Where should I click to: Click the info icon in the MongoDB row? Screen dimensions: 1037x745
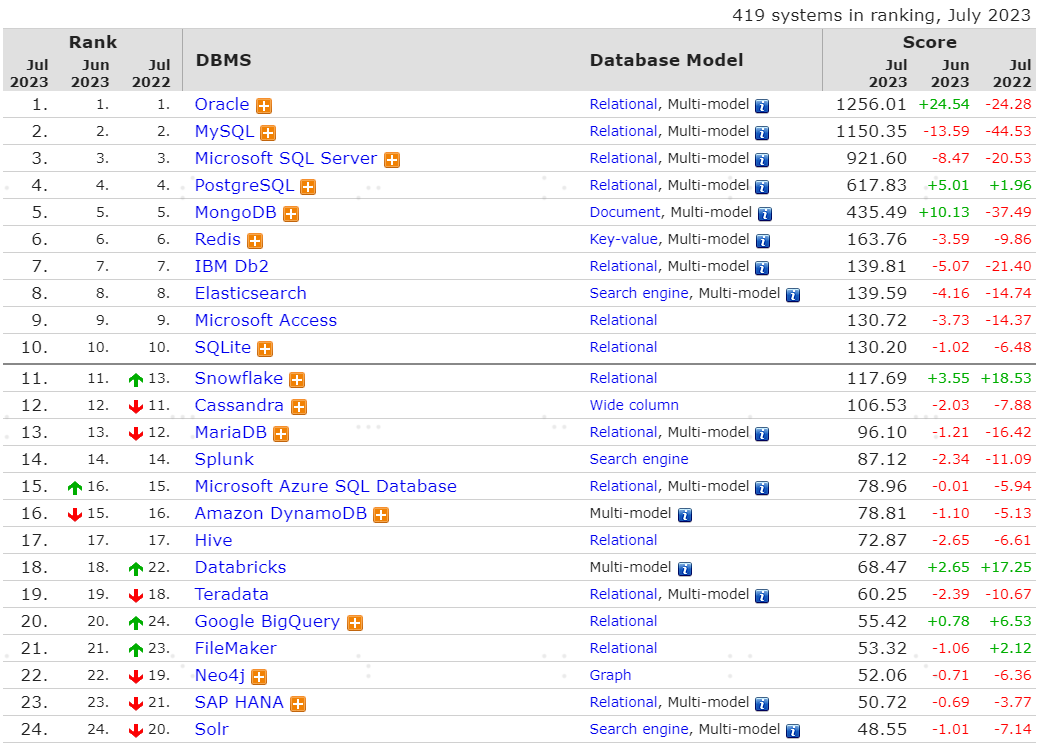pos(765,214)
